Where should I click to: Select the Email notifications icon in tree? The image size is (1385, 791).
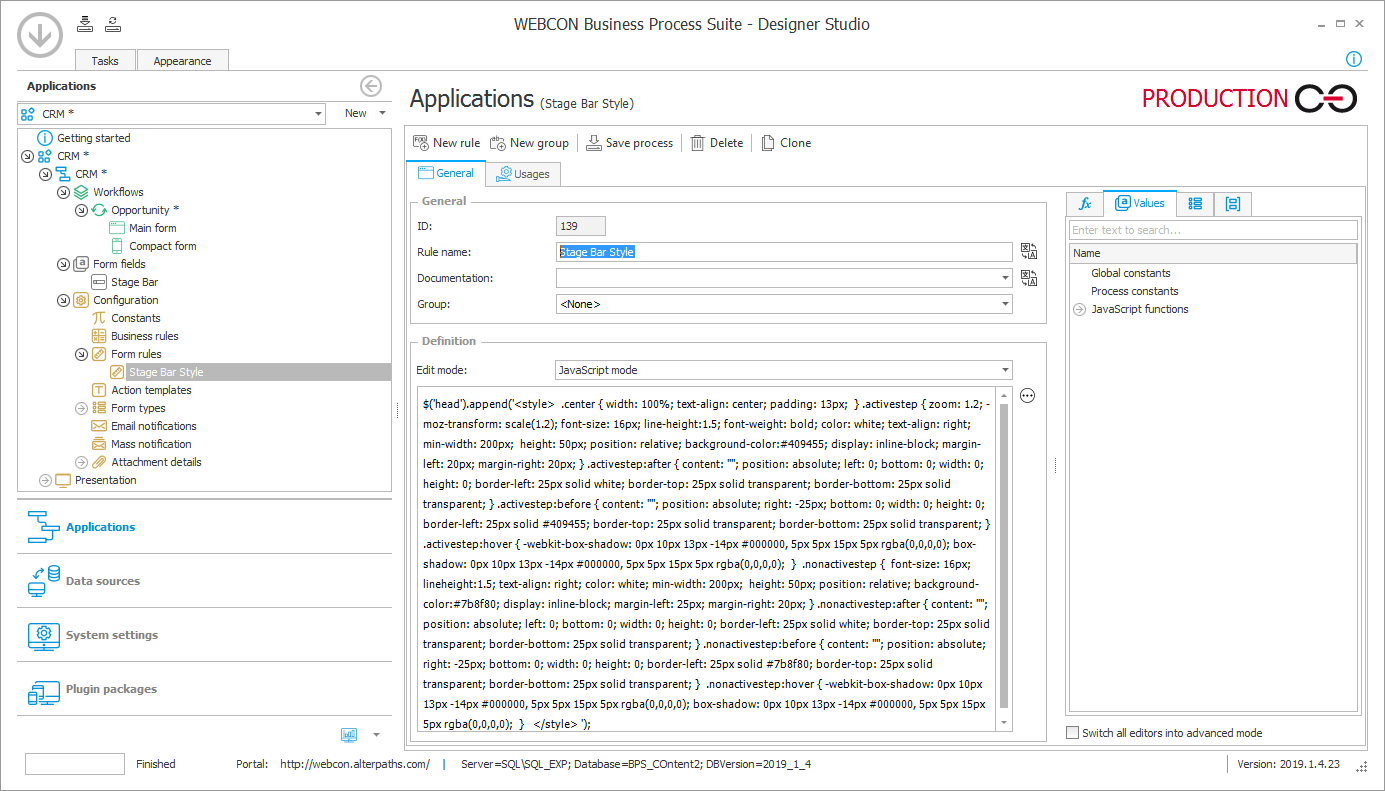pos(99,426)
